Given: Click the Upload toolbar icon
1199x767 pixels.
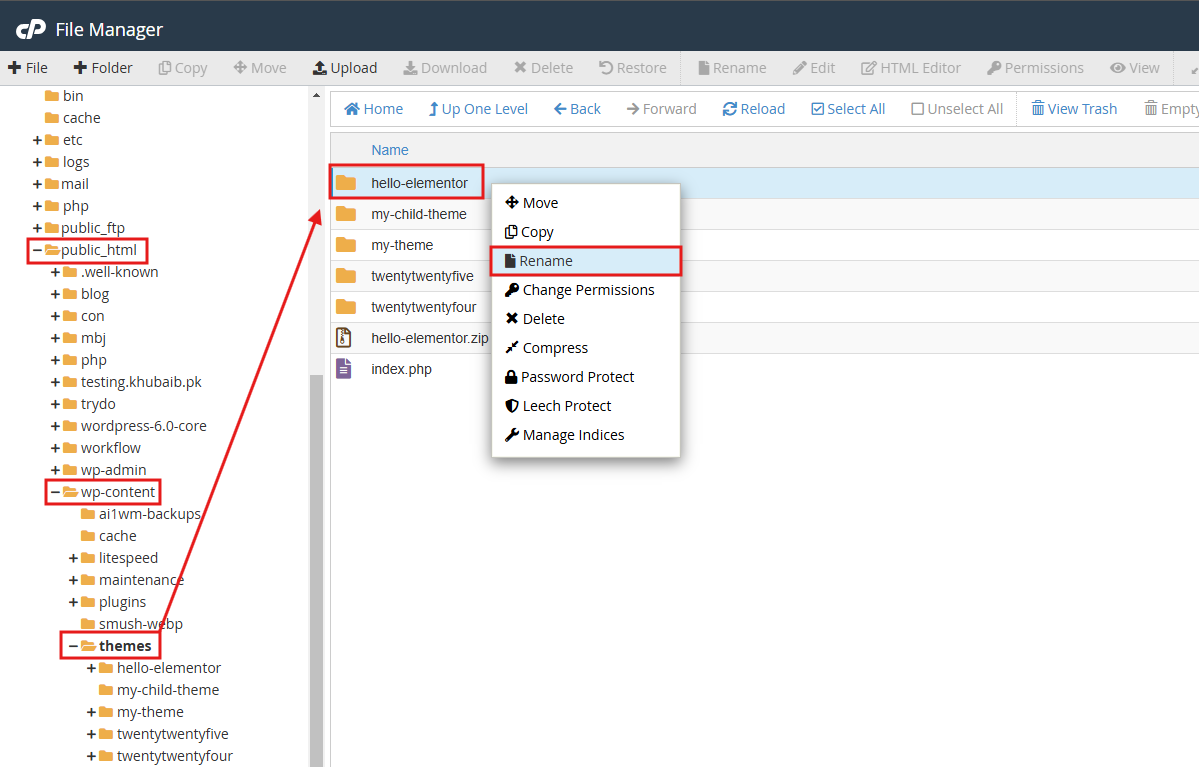Looking at the screenshot, I should [x=320, y=68].
